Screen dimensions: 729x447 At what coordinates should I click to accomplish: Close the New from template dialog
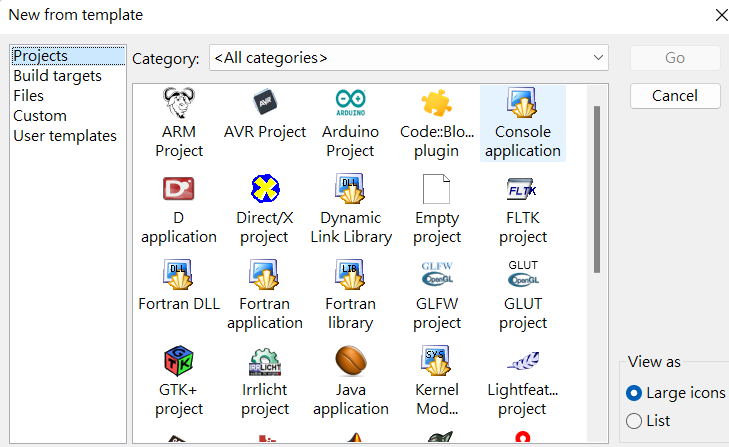(721, 15)
